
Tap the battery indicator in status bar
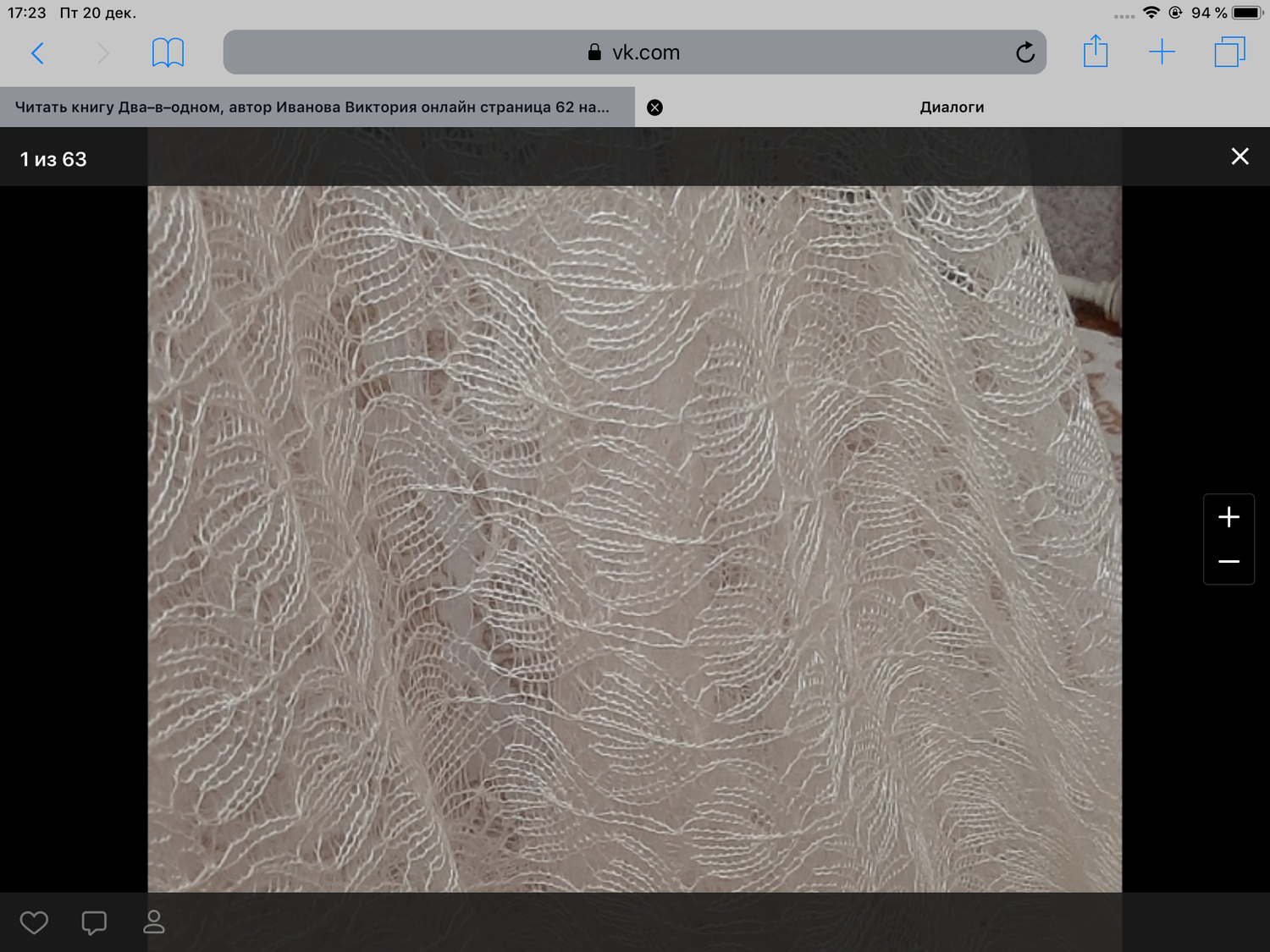click(1248, 13)
